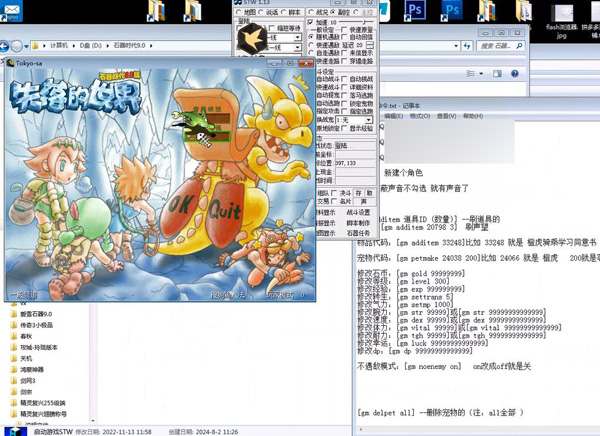Open the first desktop folder shortcut left of STW window
This screenshot has height=436, width=600.
156,11
